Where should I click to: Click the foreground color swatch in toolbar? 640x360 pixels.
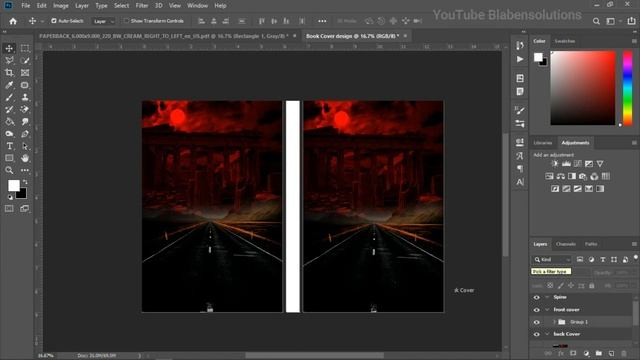pyautogui.click(x=13, y=186)
